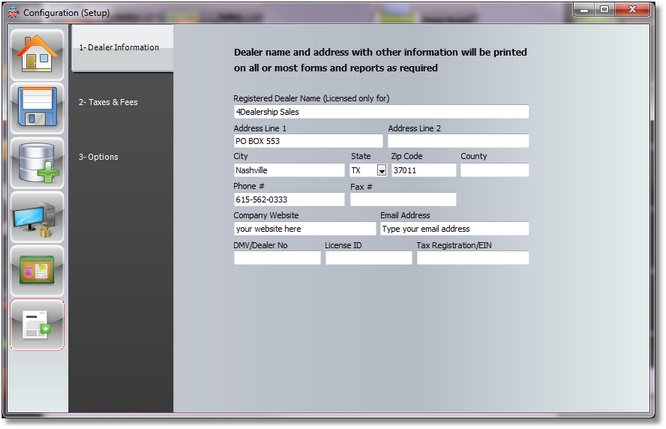Switch to 1- Dealer Information tab

120,48
